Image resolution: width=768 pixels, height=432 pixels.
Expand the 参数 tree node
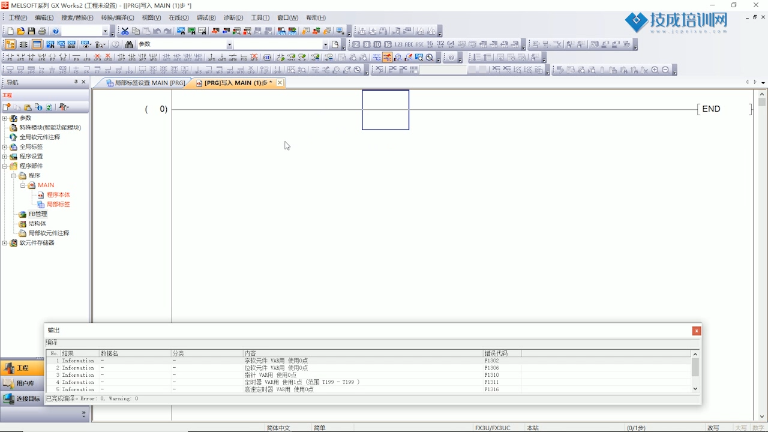(5, 118)
